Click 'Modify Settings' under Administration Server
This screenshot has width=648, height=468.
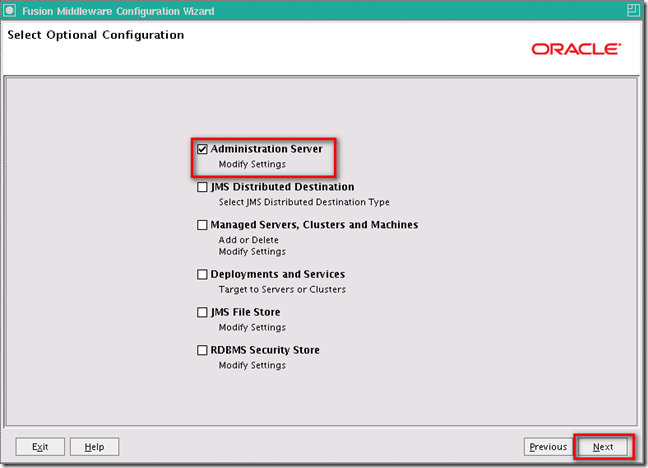pos(252,164)
